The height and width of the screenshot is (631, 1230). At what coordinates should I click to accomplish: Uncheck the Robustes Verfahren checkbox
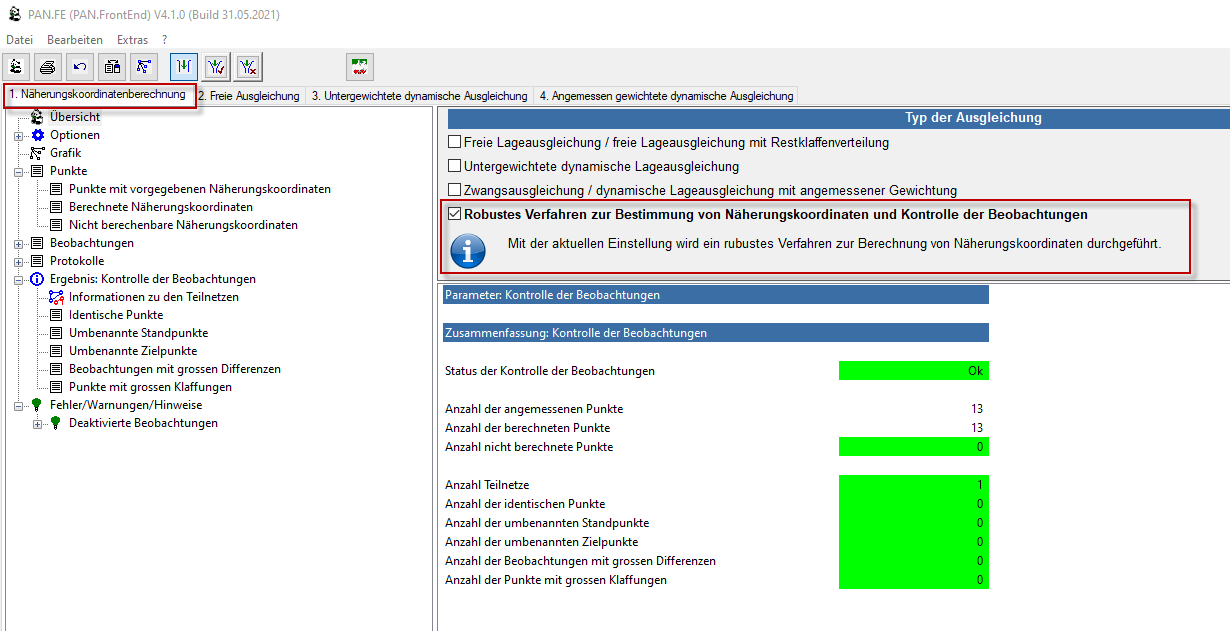[x=455, y=214]
